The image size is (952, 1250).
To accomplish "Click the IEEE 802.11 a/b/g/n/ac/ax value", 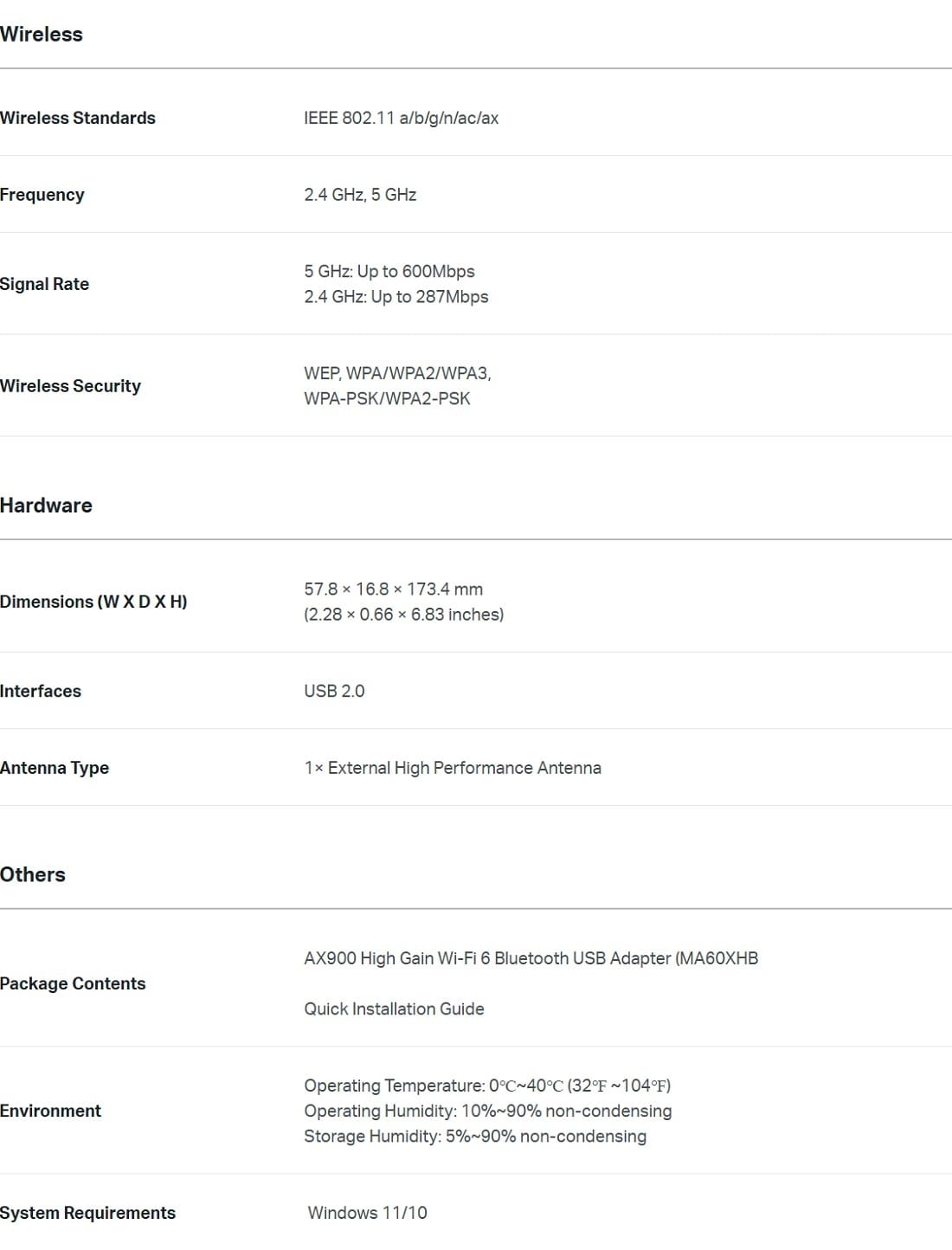I will [401, 118].
